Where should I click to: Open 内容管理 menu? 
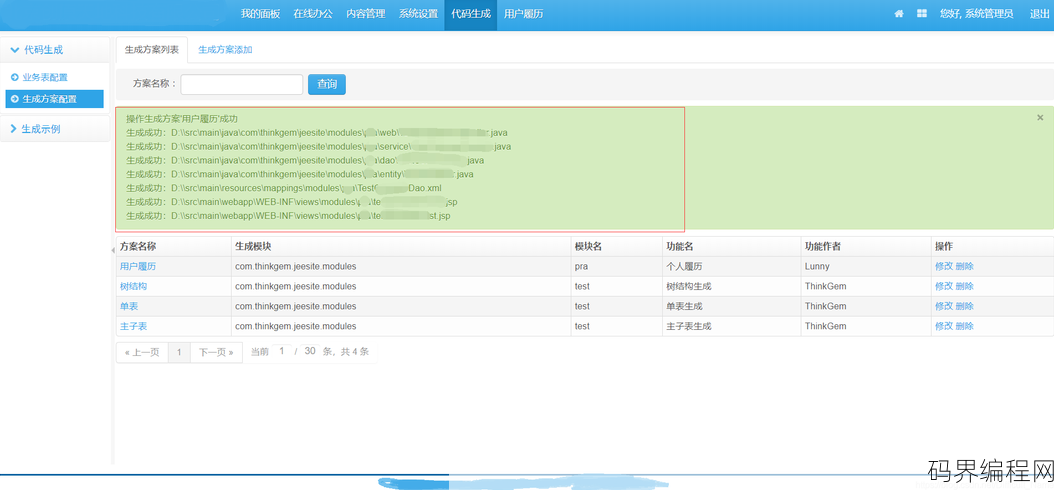point(366,13)
